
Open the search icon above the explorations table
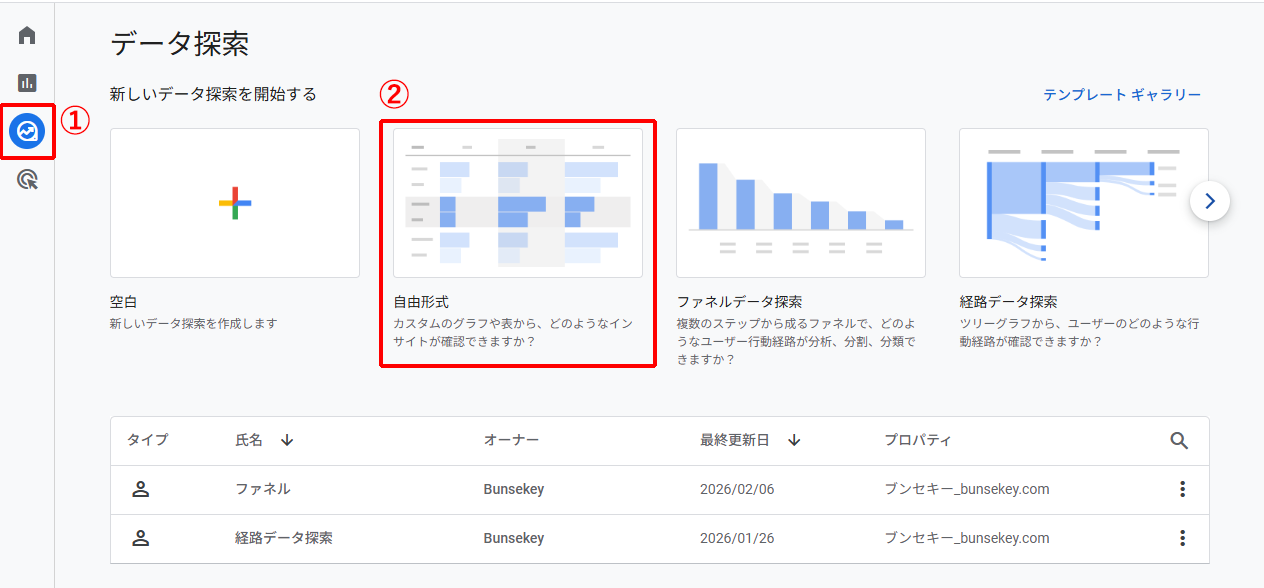pyautogui.click(x=1179, y=440)
